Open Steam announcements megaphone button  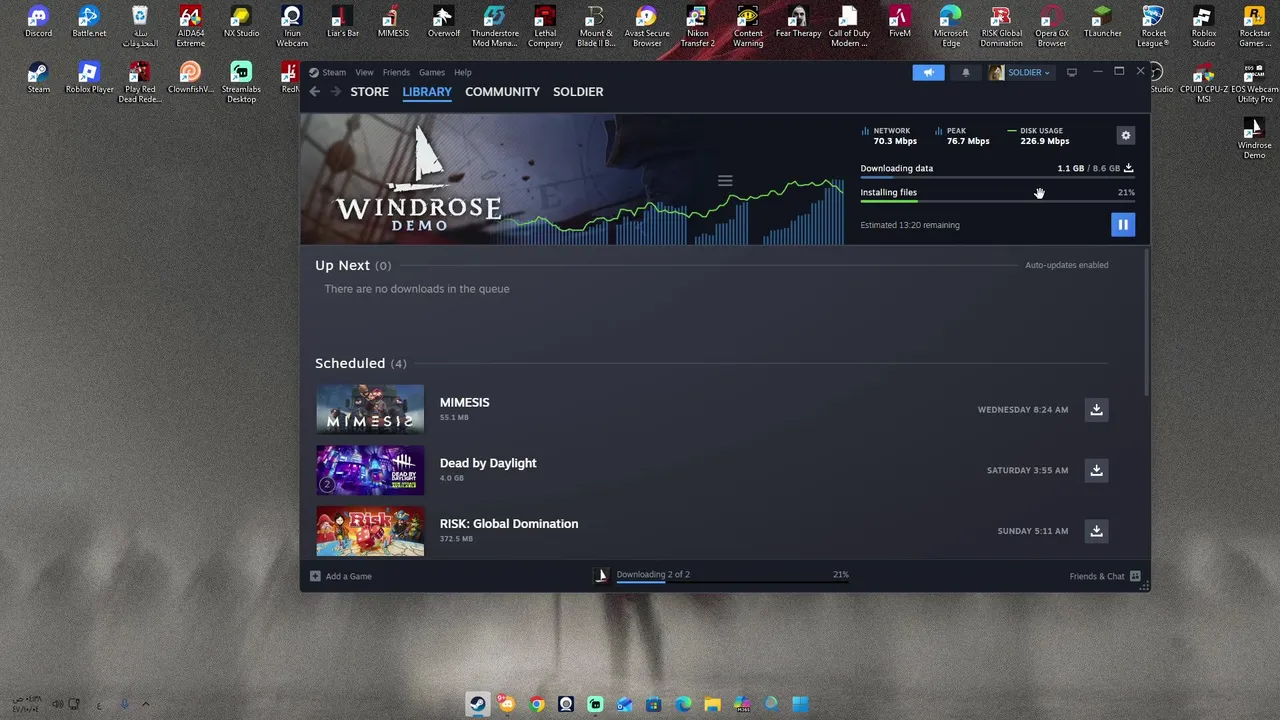928,72
